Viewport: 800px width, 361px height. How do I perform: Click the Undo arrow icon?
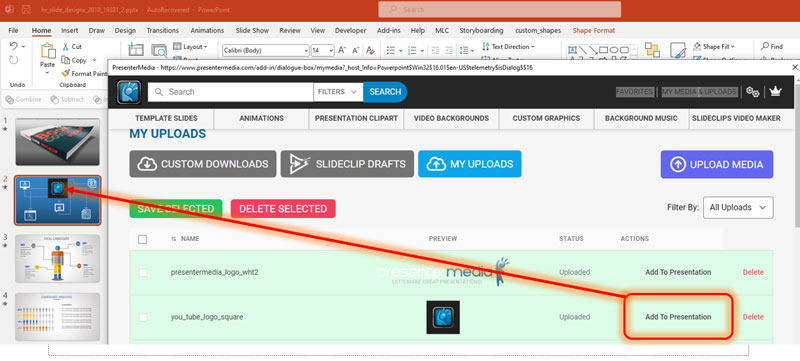pos(13,46)
